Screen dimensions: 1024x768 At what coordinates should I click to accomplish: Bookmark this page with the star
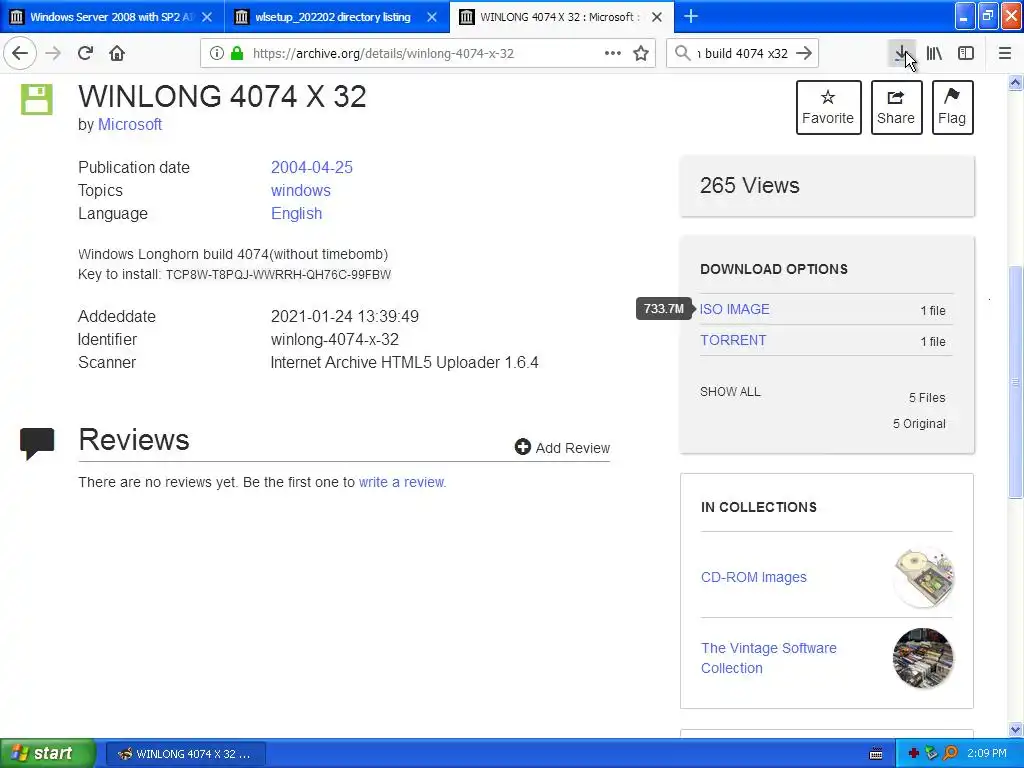pyautogui.click(x=641, y=54)
